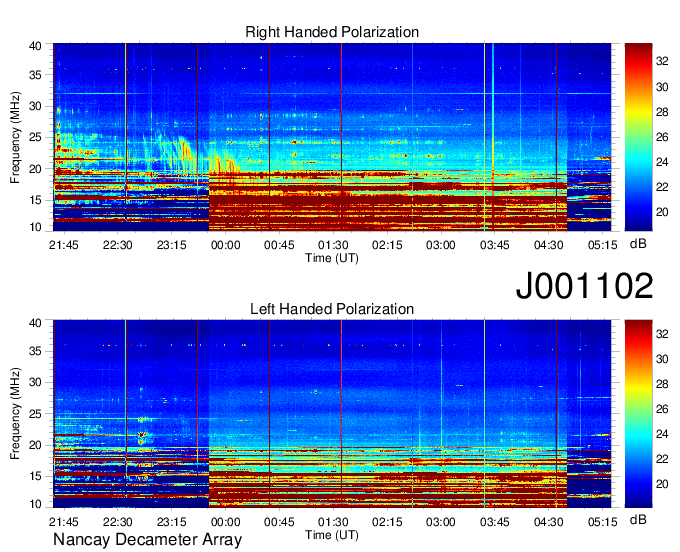Image resolution: width=680 pixels, height=552 pixels.
Task: Click the "20" frequency tick of Left Handed plot
Action: (x=36, y=445)
